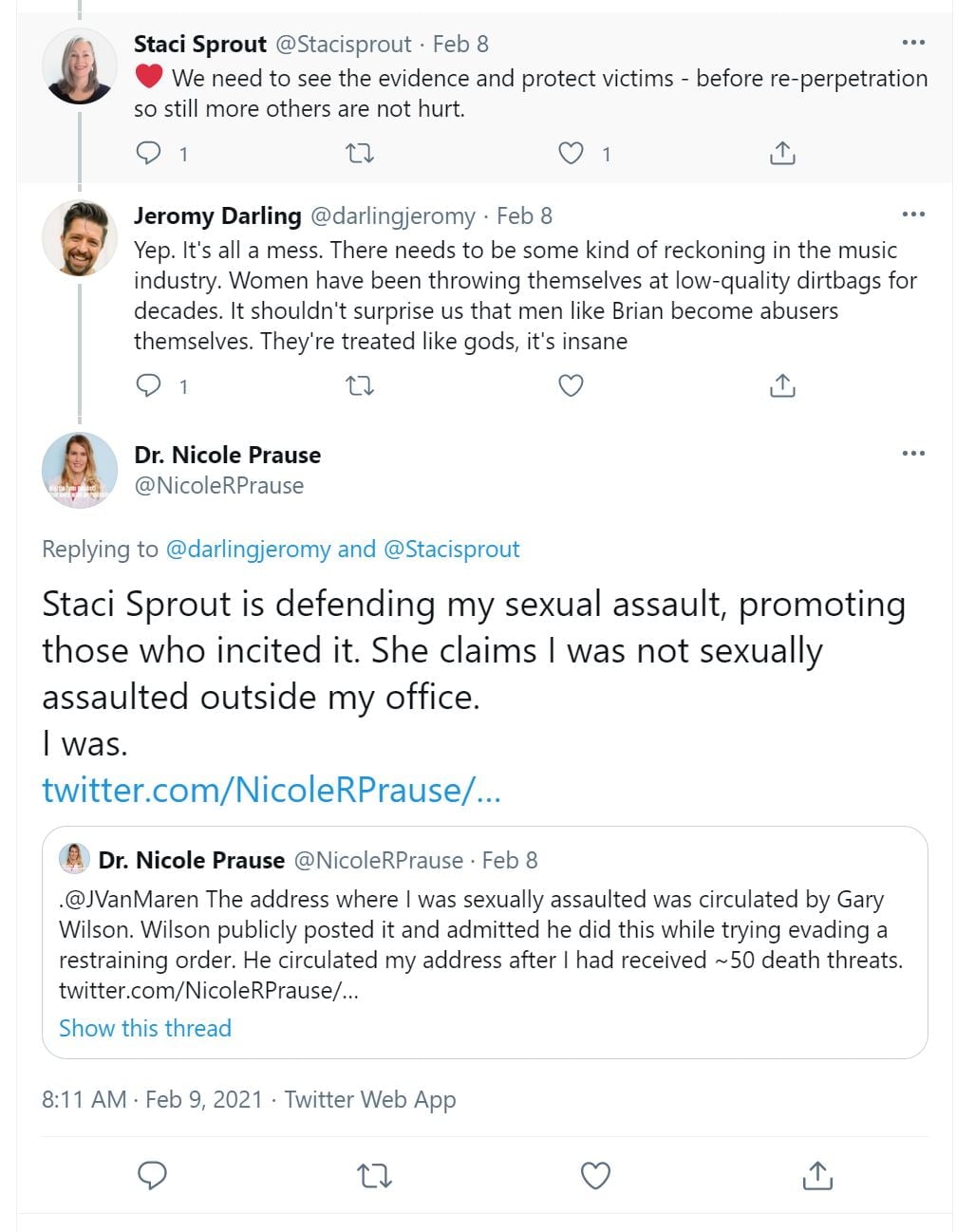Viewport: 975px width, 1232px height.
Task: Share Dr. Nicole Prause's main tweet
Action: pos(817,1176)
